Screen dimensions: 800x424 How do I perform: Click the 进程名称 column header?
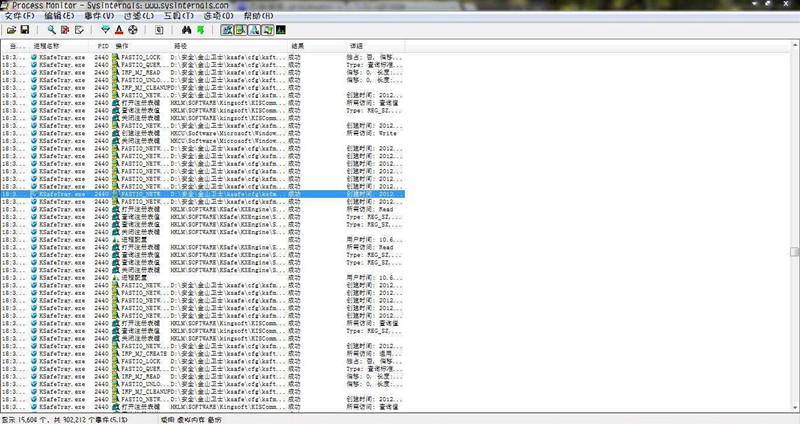coord(60,46)
